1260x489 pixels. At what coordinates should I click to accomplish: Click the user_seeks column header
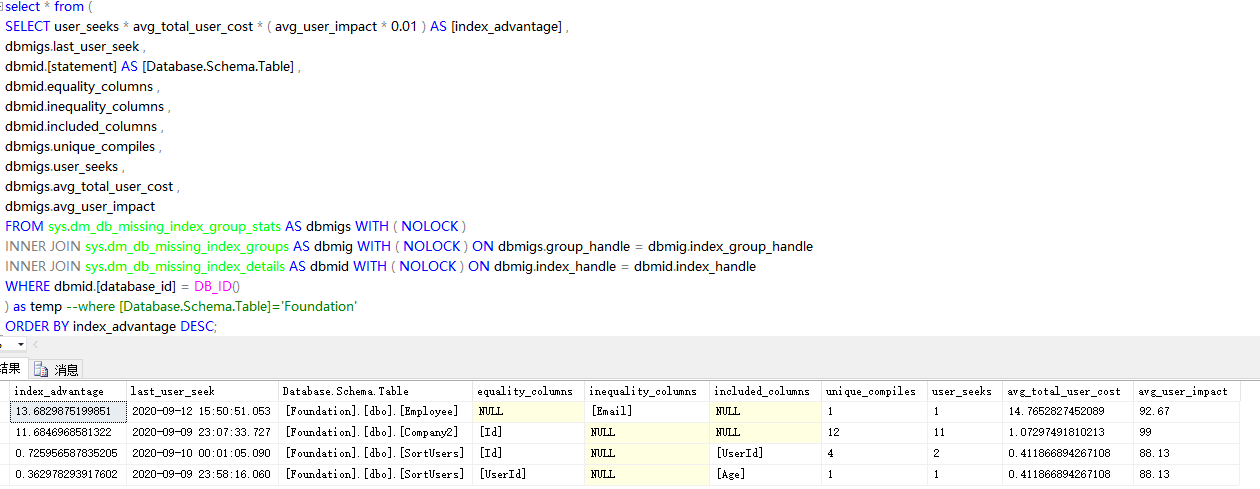[x=964, y=391]
